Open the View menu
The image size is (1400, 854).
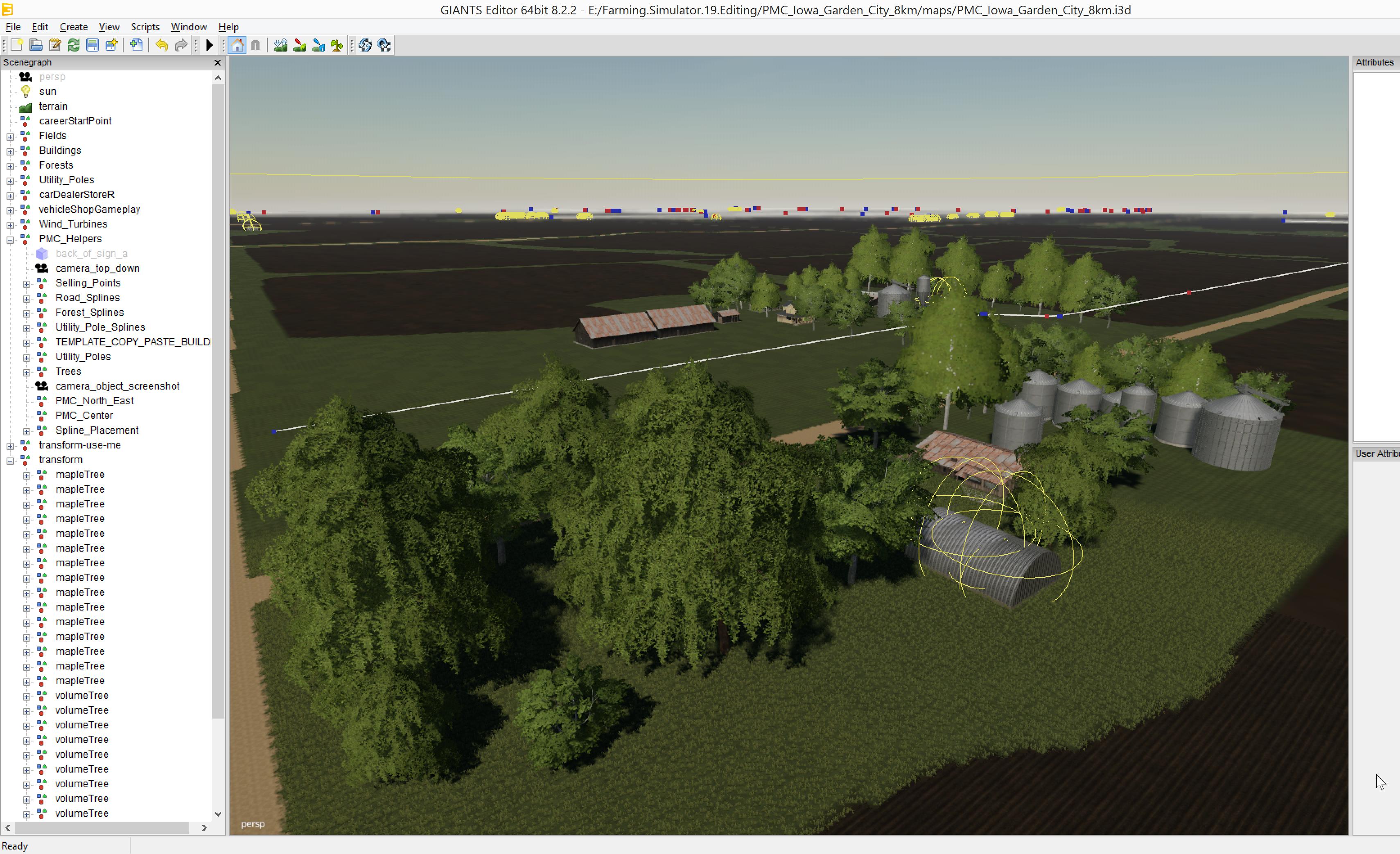click(109, 27)
